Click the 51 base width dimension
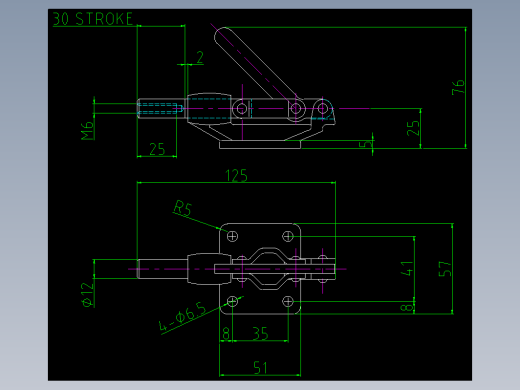The height and width of the screenshot is (390, 520). pyautogui.click(x=260, y=368)
